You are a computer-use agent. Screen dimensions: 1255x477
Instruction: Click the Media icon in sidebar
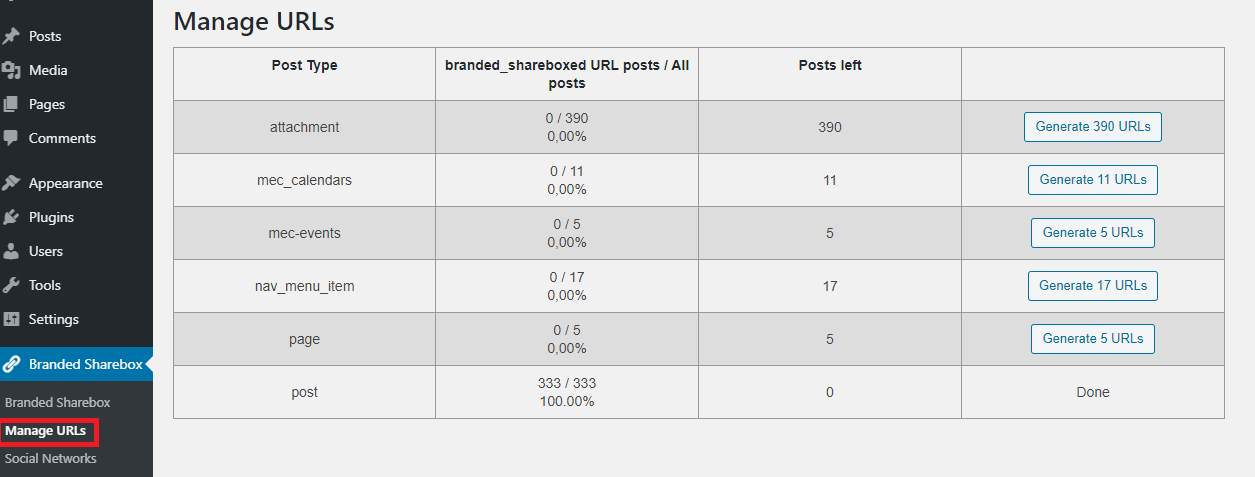[x=12, y=70]
